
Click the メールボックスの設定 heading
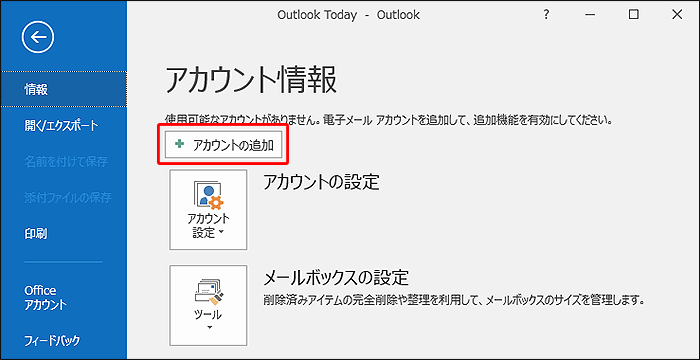pos(336,277)
